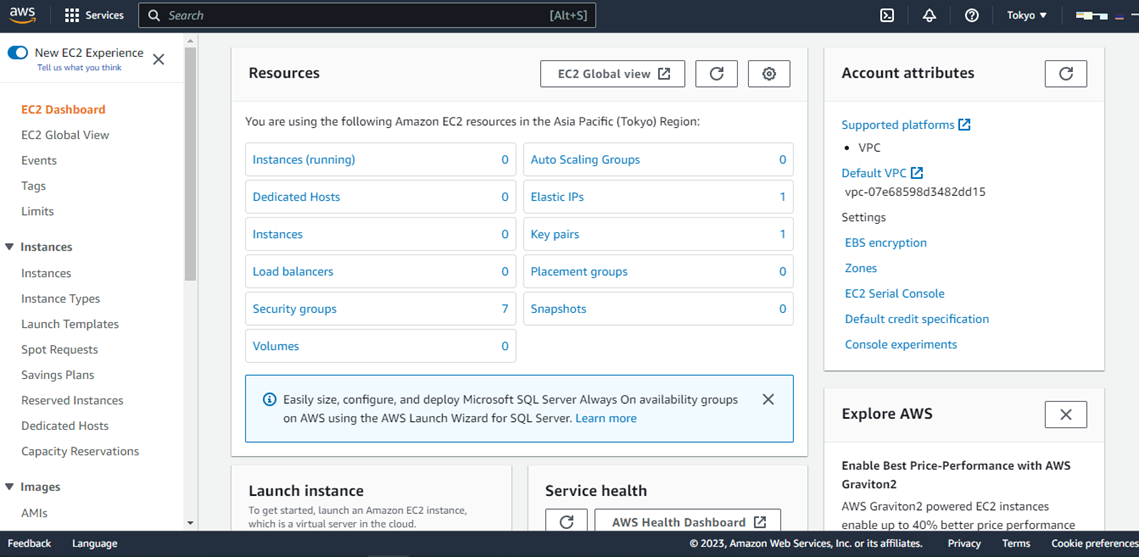Click Feedback in footer
Screen dimensions: 1139x557
[x=29, y=543]
